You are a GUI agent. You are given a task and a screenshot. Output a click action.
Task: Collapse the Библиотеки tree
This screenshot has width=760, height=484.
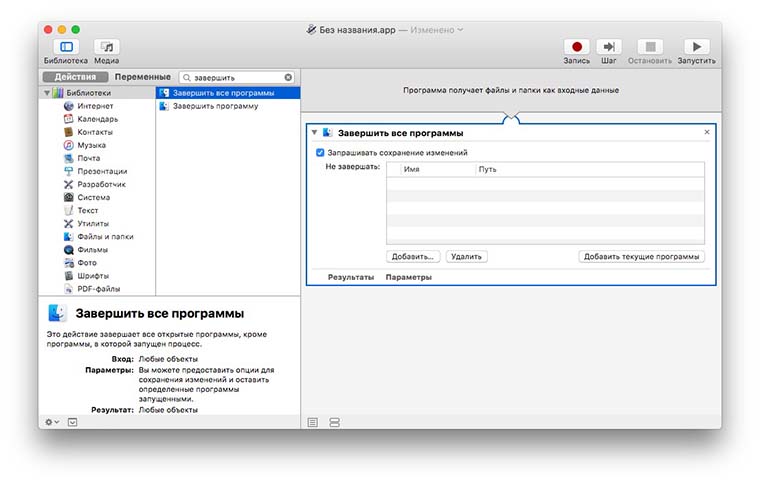(47, 93)
